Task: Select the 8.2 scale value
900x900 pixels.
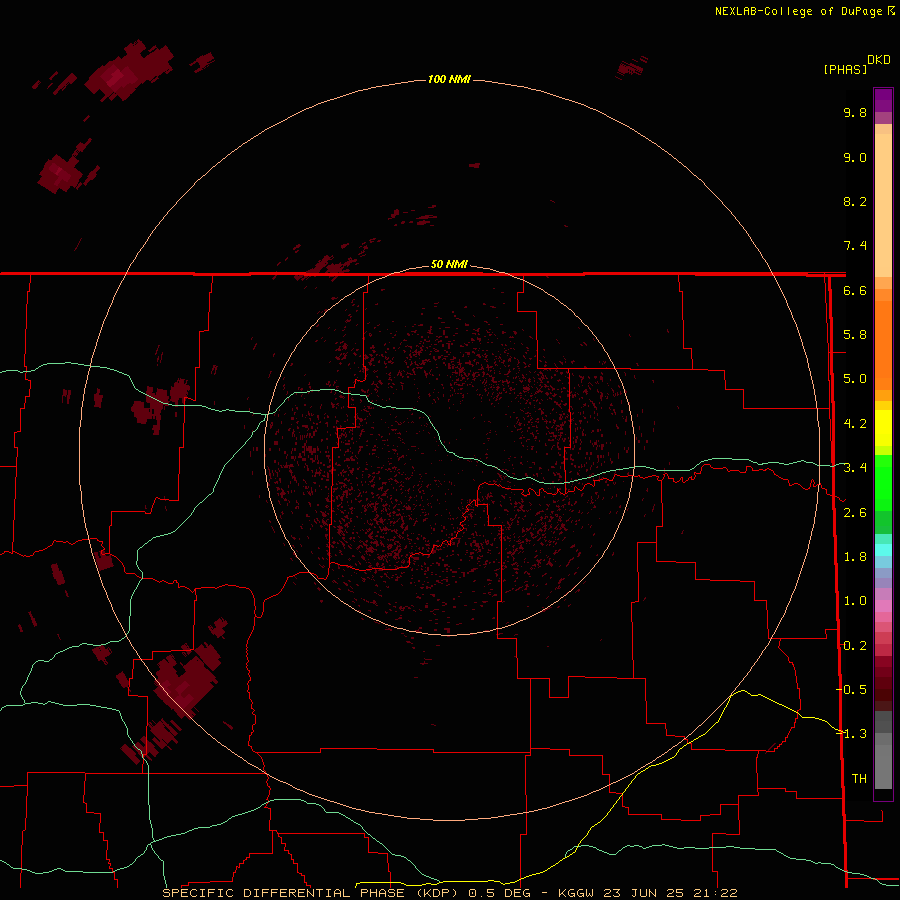Action: point(855,201)
